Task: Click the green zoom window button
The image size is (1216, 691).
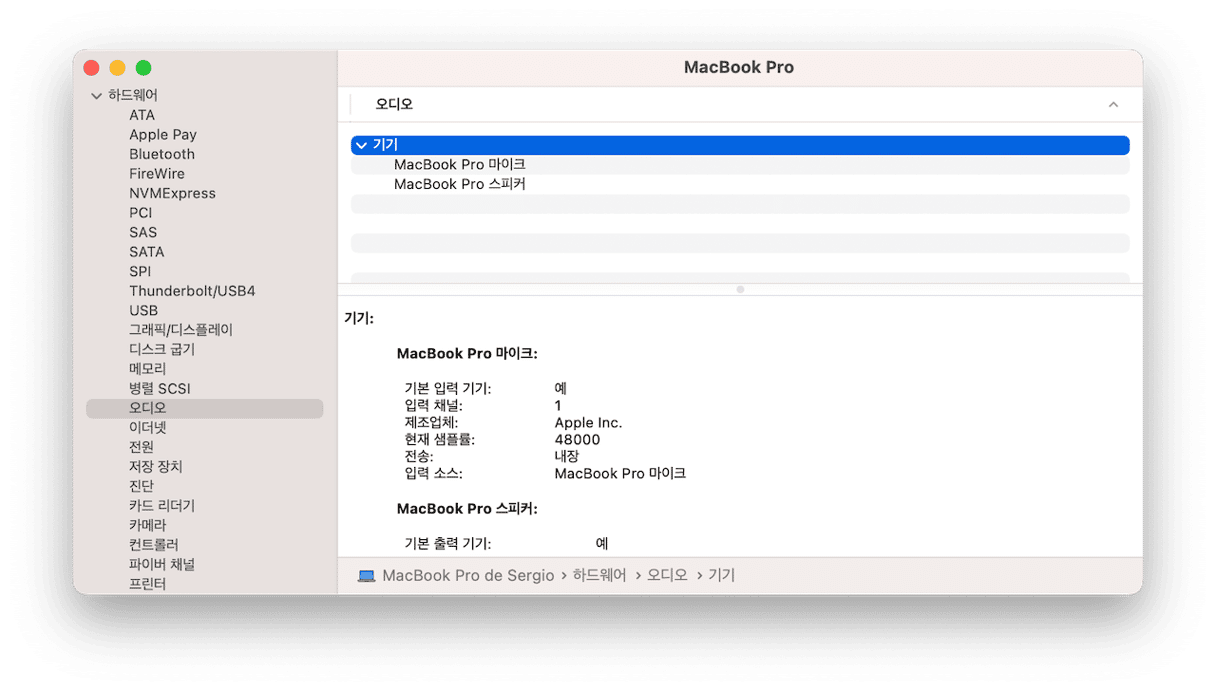Action: (143, 68)
